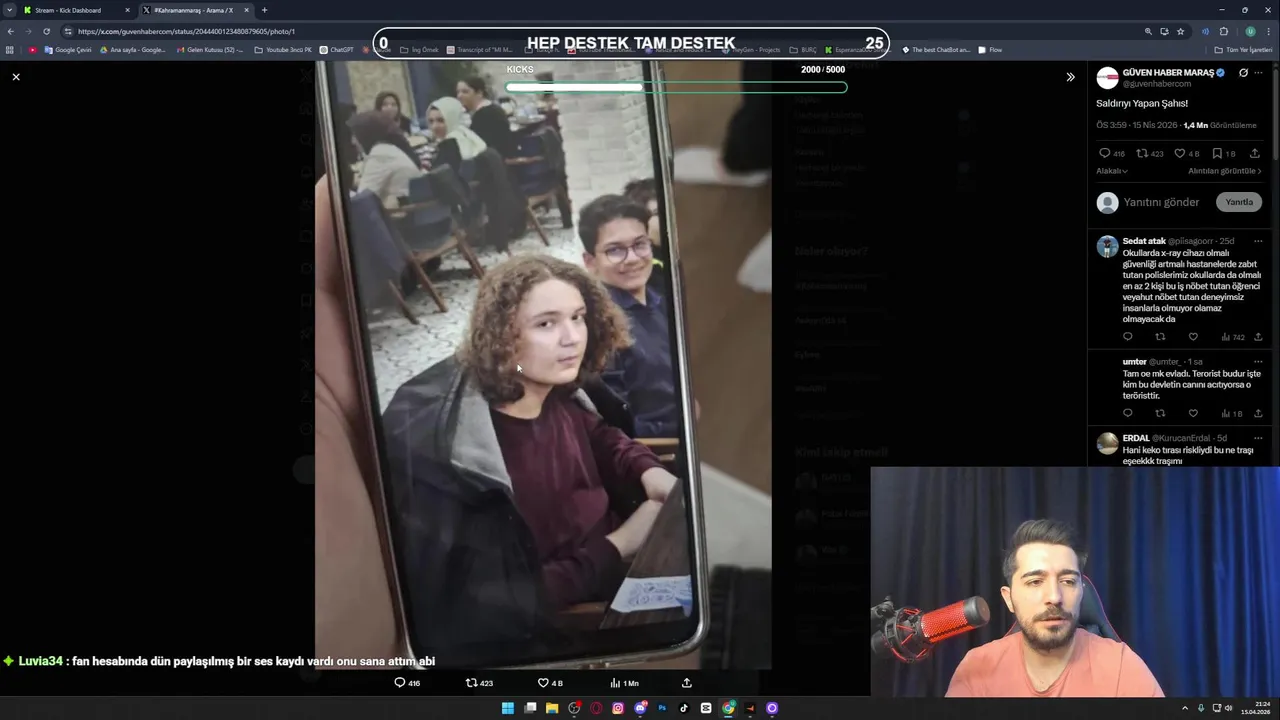Screen dimensions: 1280x720
Task: Open BURÇ bookmark folder
Action: (803, 50)
